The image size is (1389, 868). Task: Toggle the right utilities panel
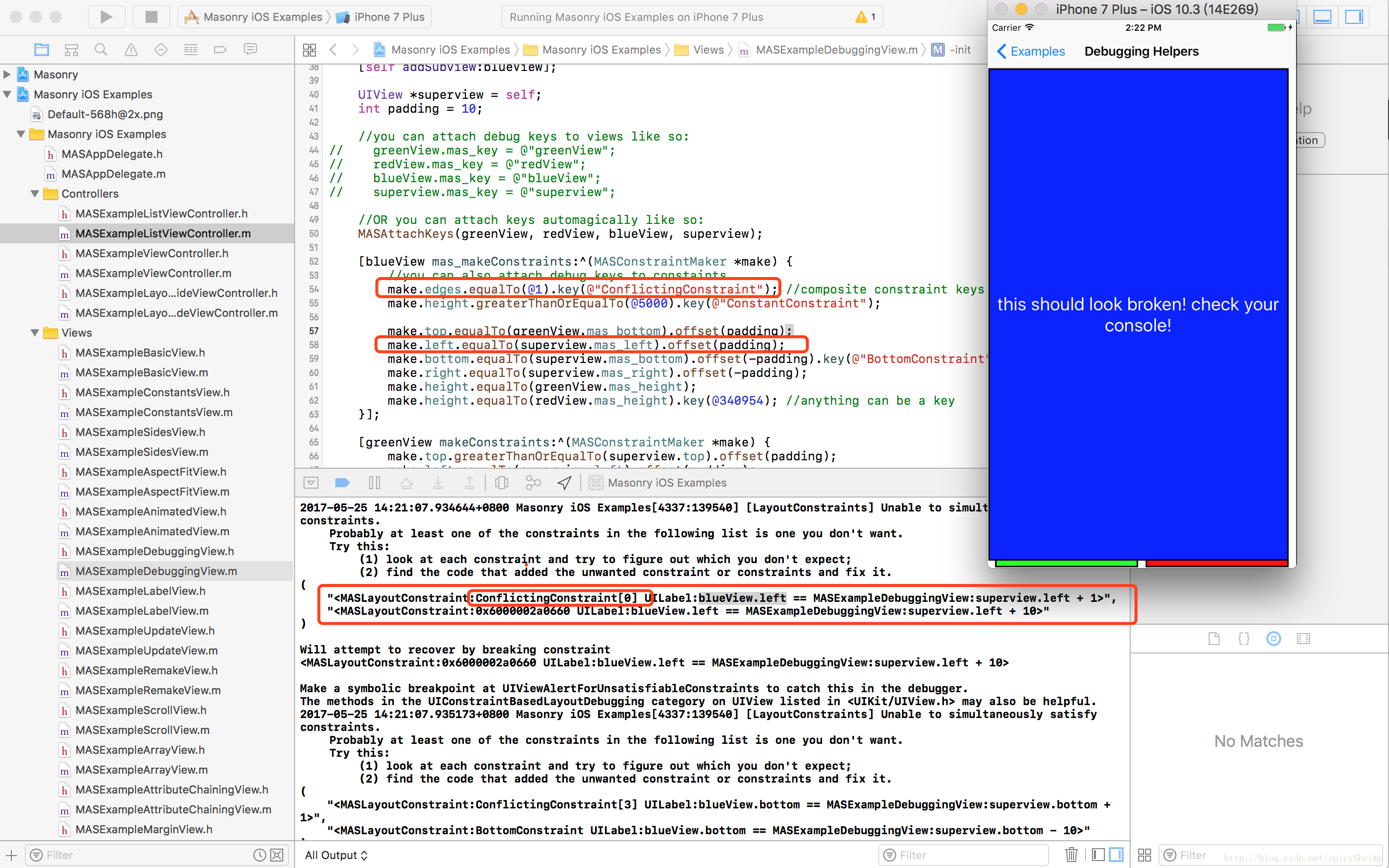tap(1353, 17)
